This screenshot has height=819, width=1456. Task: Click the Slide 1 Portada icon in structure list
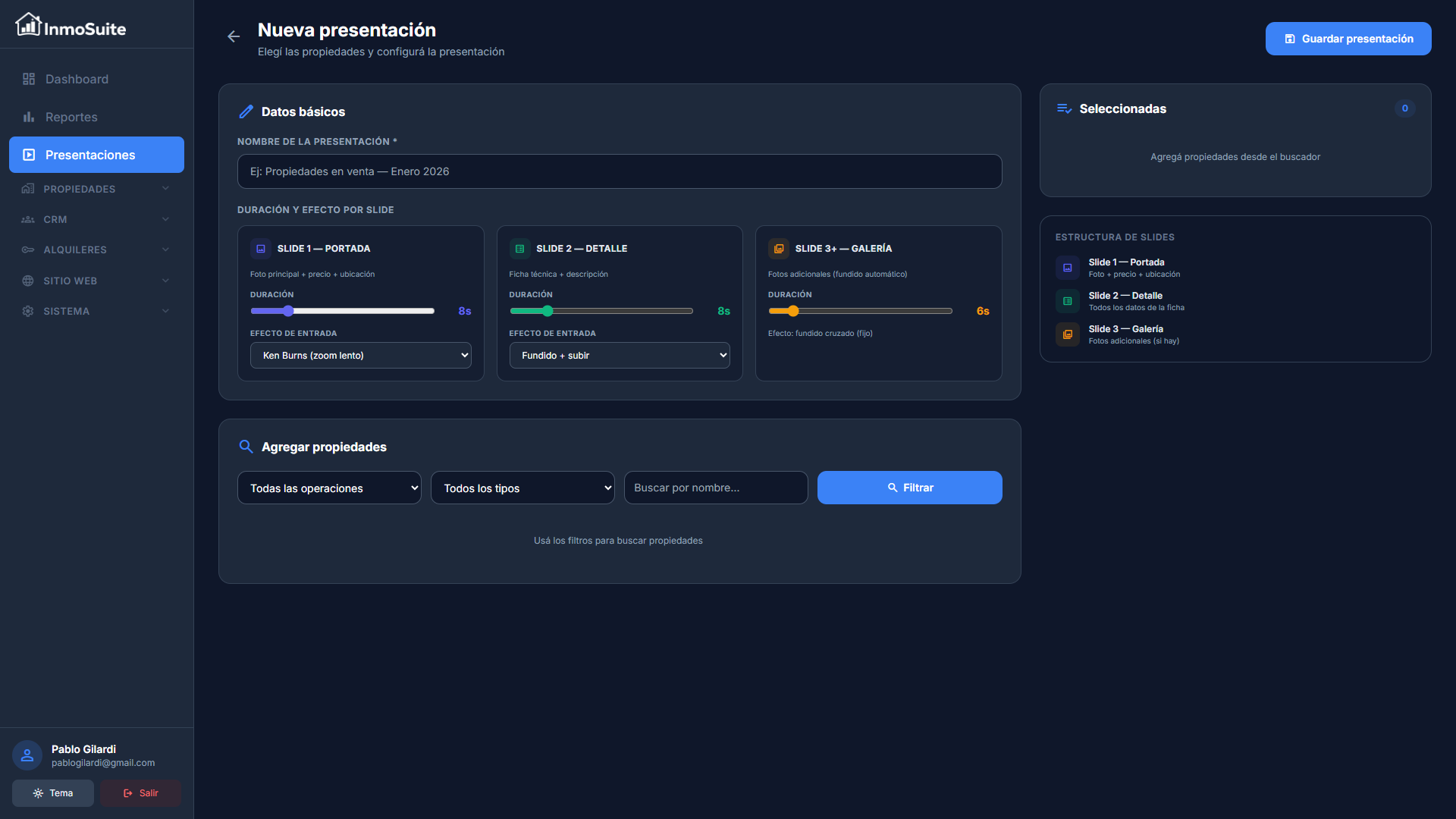tap(1067, 268)
